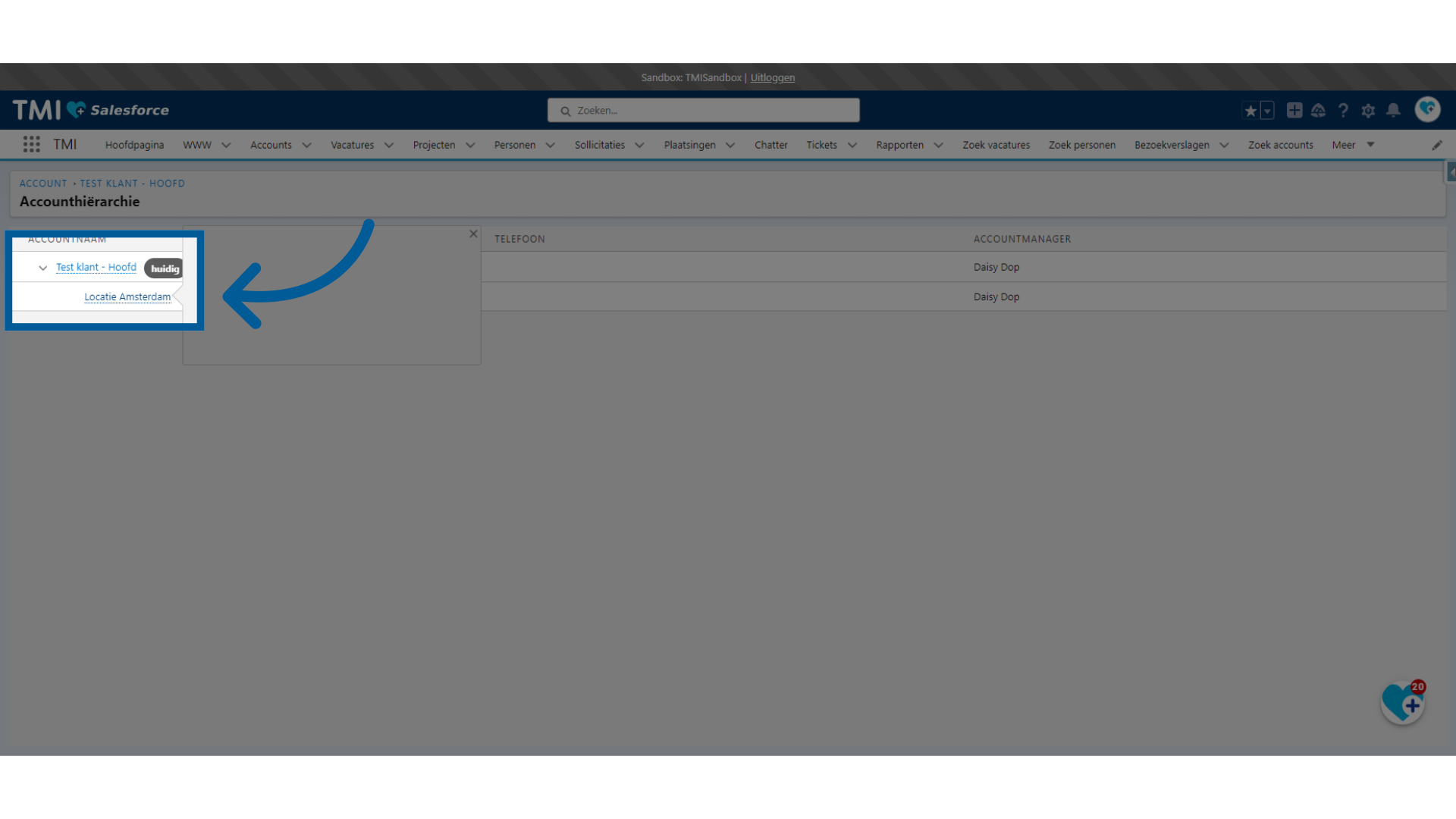Screen dimensions: 1456x819
Task: Click the setup gear icon
Action: coord(1369,110)
